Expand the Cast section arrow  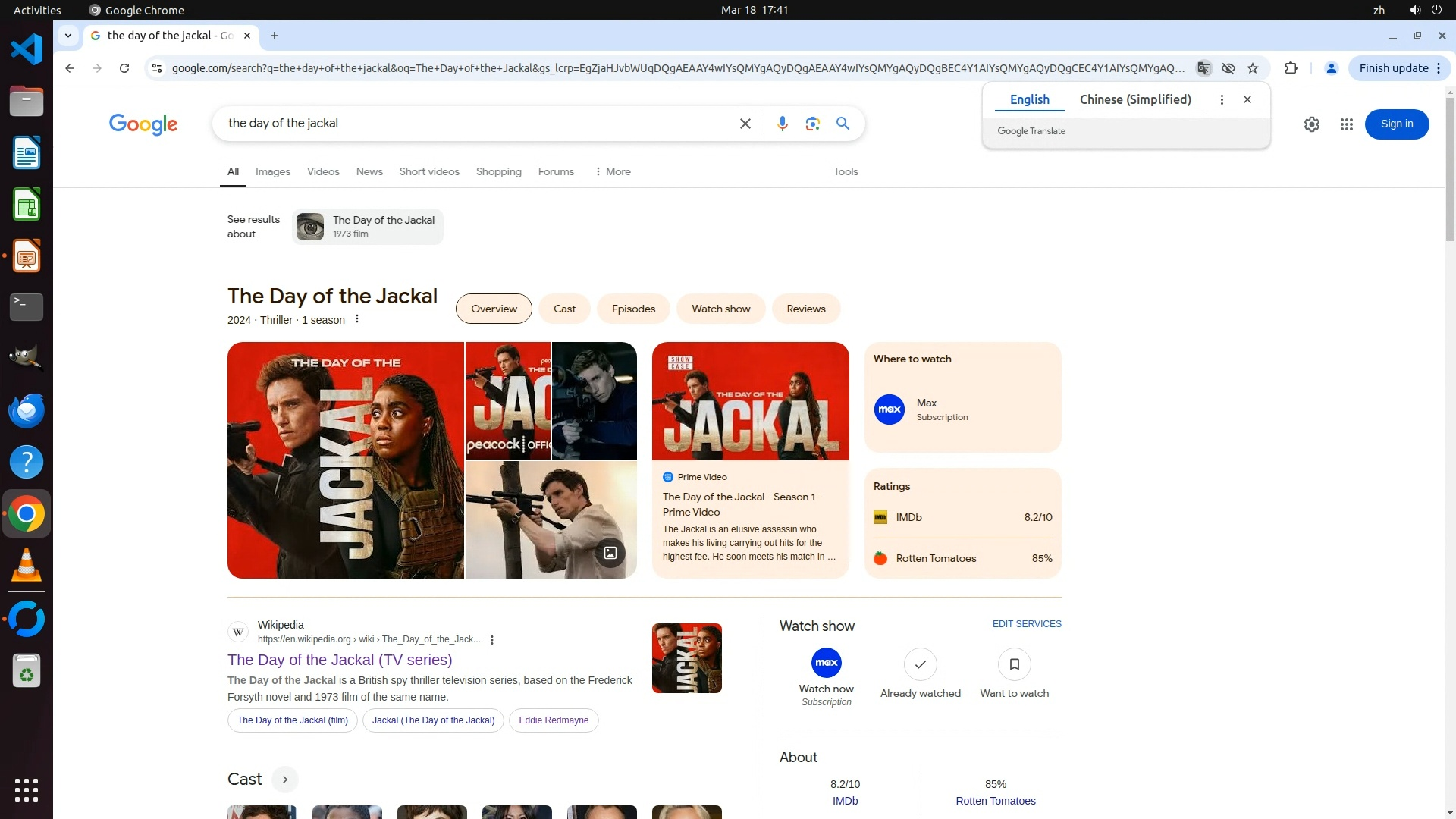(285, 780)
